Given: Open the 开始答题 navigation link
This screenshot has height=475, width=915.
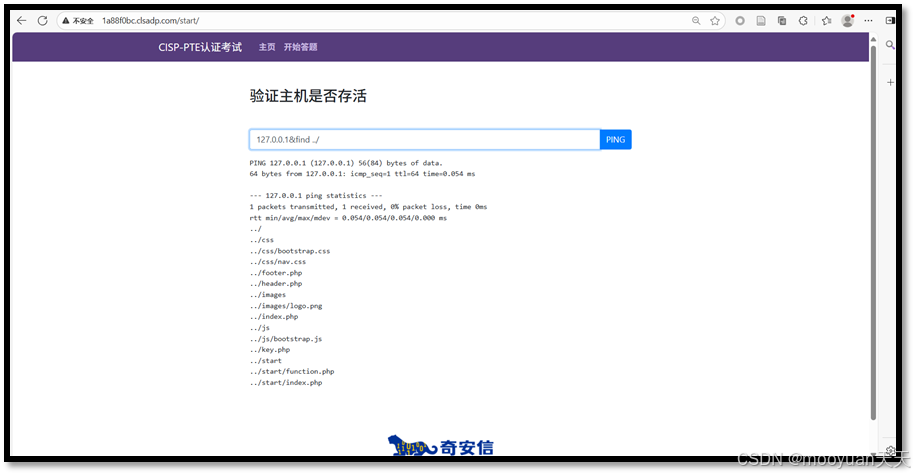Looking at the screenshot, I should pyautogui.click(x=301, y=47).
